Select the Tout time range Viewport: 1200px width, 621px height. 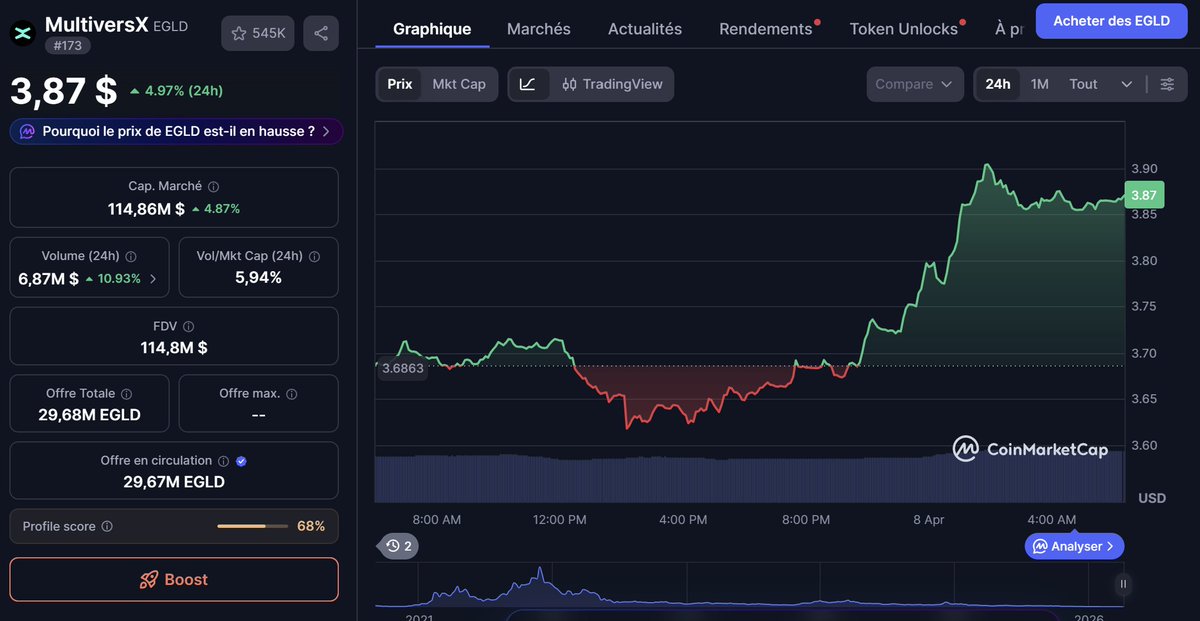point(1083,84)
